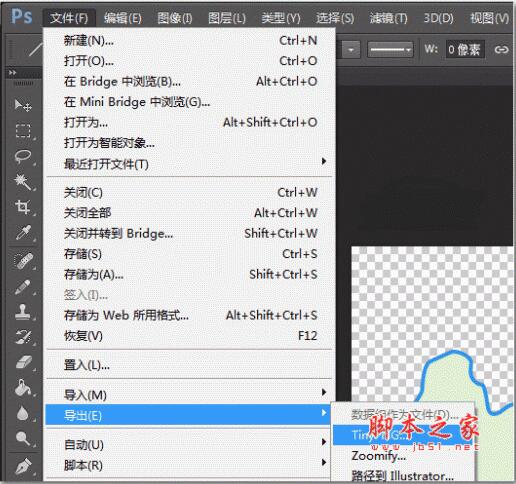This screenshot has width=516, height=484.
Task: Open the stroke line style dropdown
Action: tap(390, 50)
